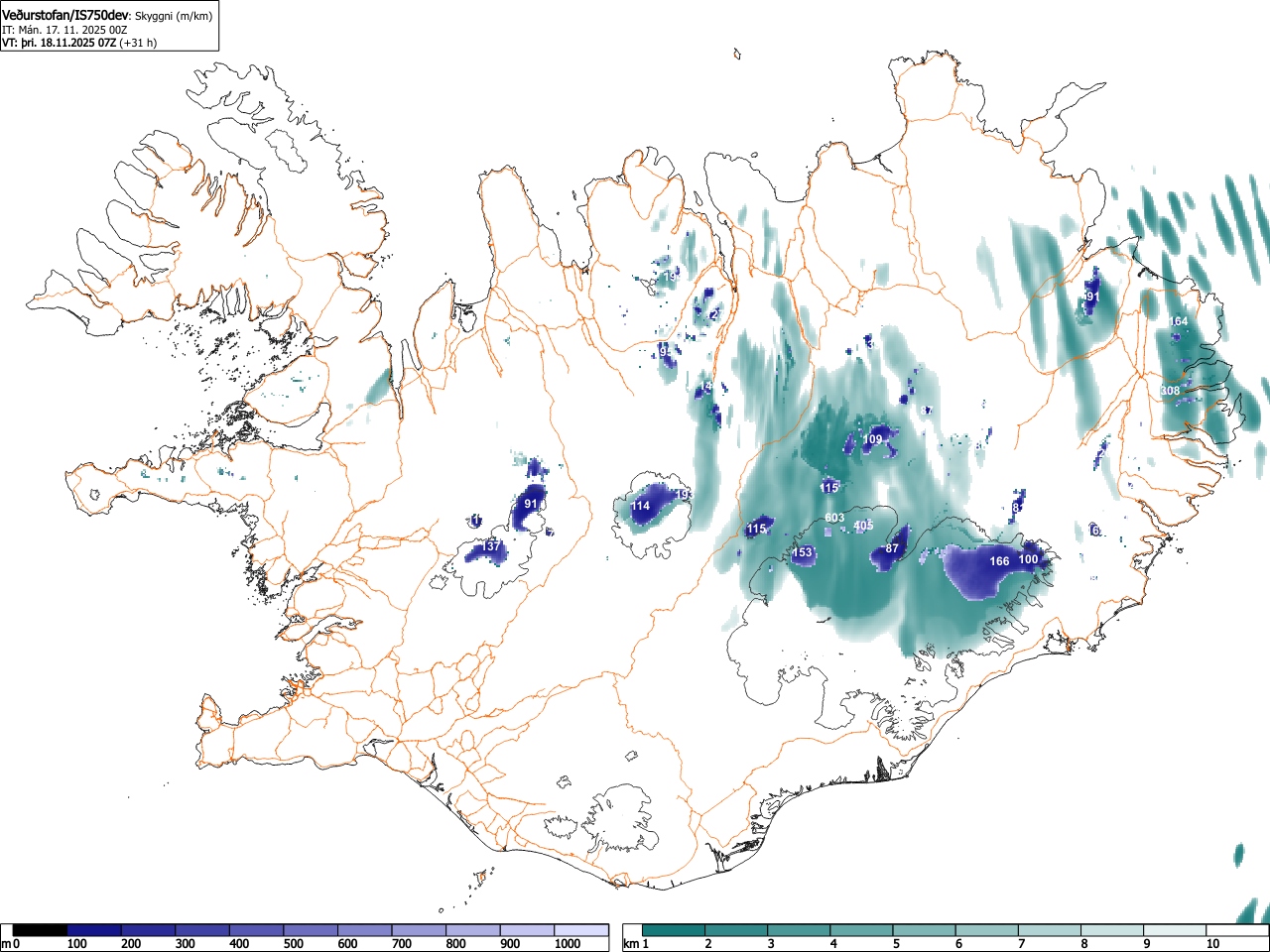Click the 10 tick label in km legend

click(x=1212, y=944)
